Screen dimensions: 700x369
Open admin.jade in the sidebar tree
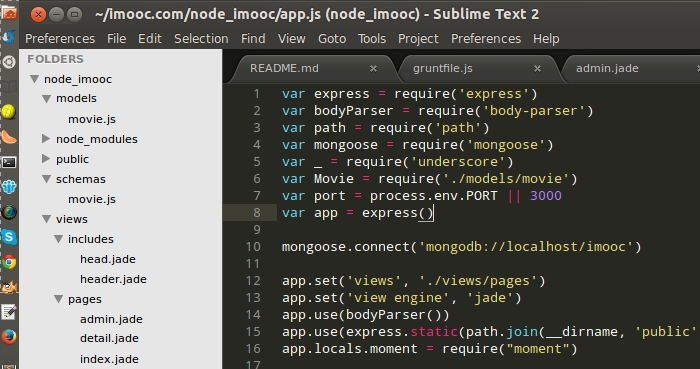(x=111, y=319)
